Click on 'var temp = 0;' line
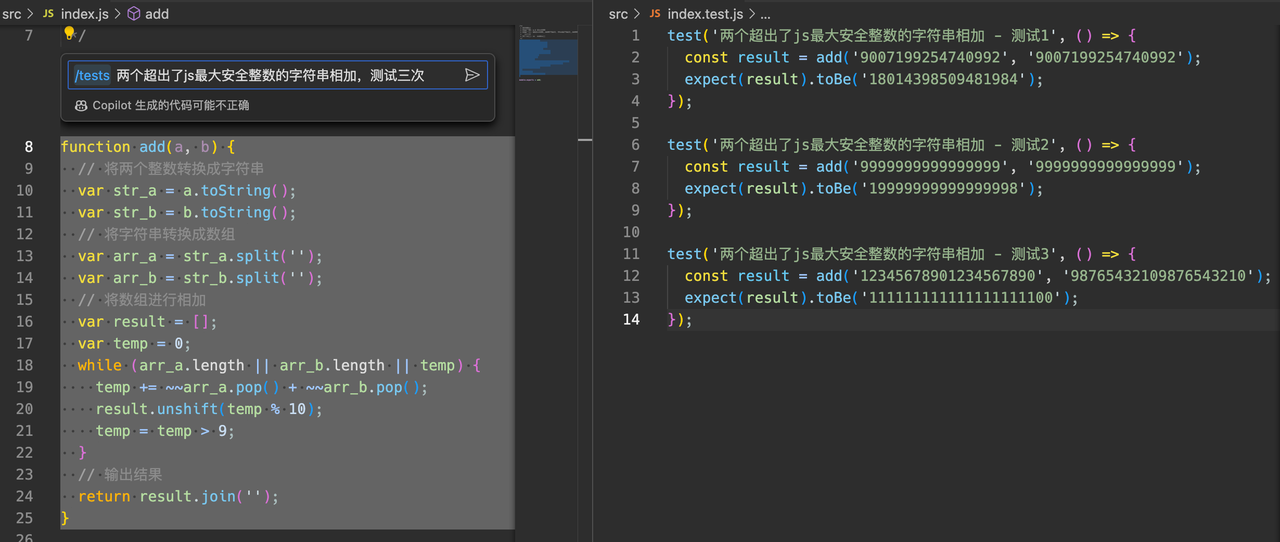This screenshot has height=542, width=1280. [x=135, y=343]
